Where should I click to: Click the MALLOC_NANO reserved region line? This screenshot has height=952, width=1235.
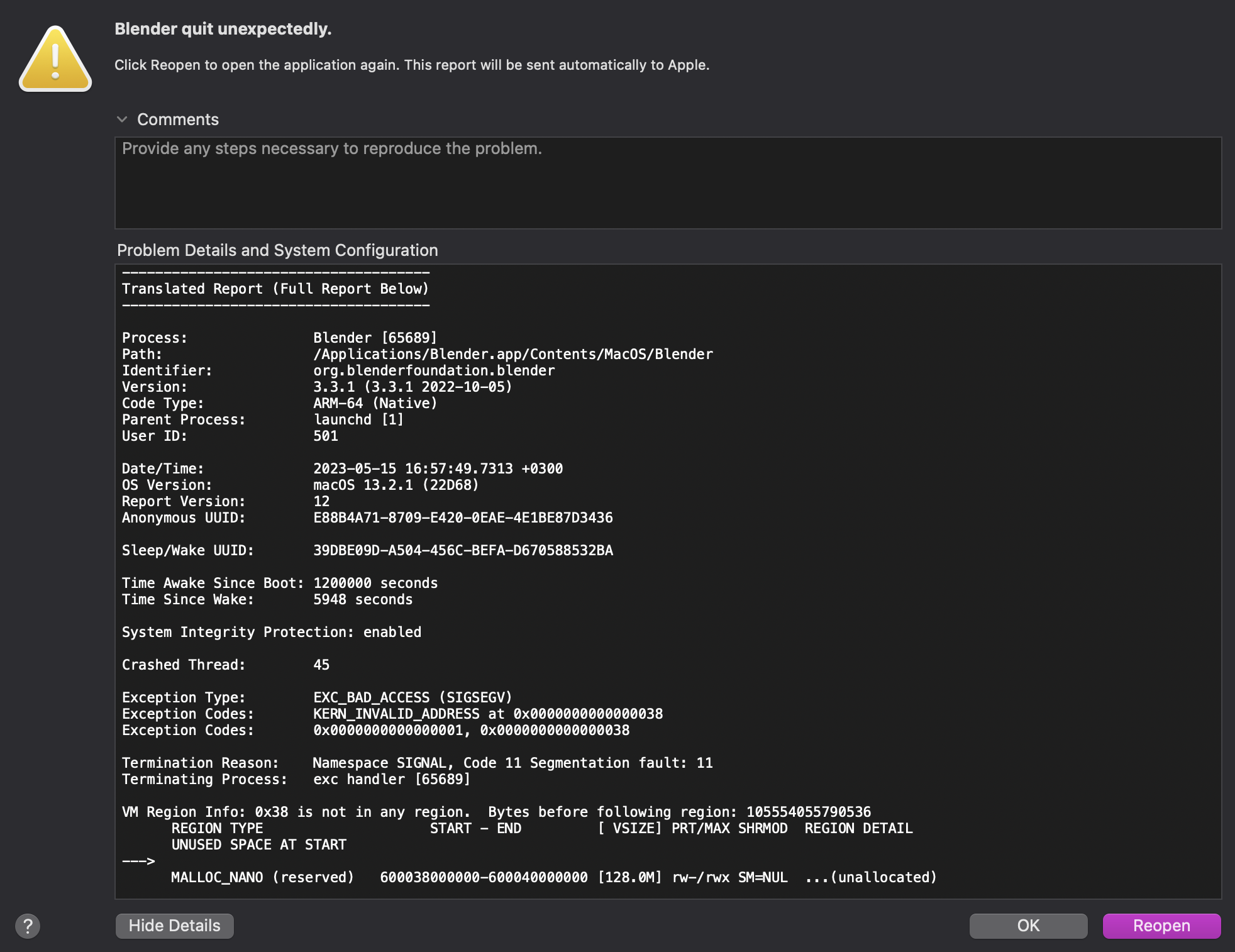[x=553, y=877]
